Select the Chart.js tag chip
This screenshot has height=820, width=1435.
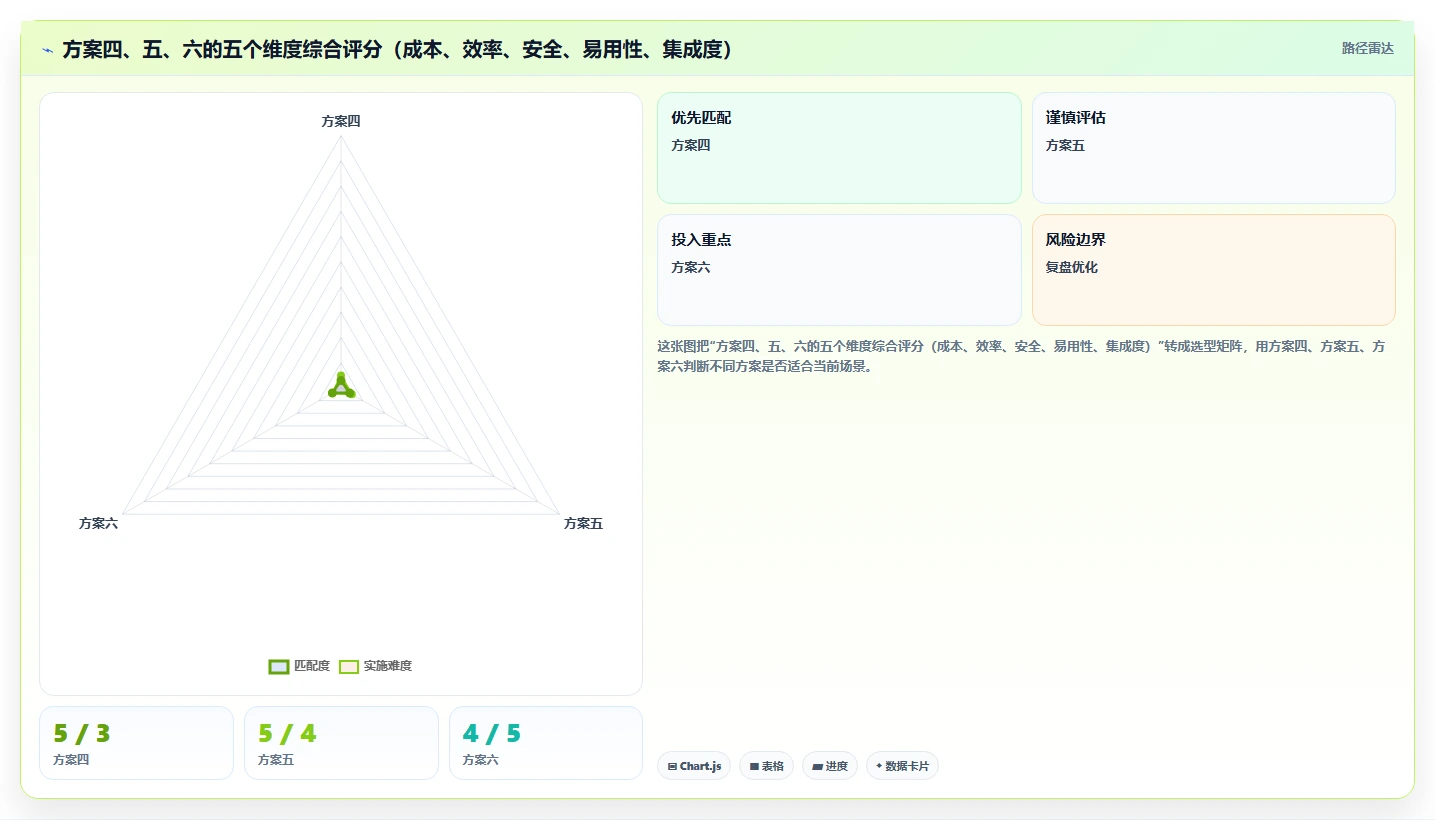[x=694, y=766]
